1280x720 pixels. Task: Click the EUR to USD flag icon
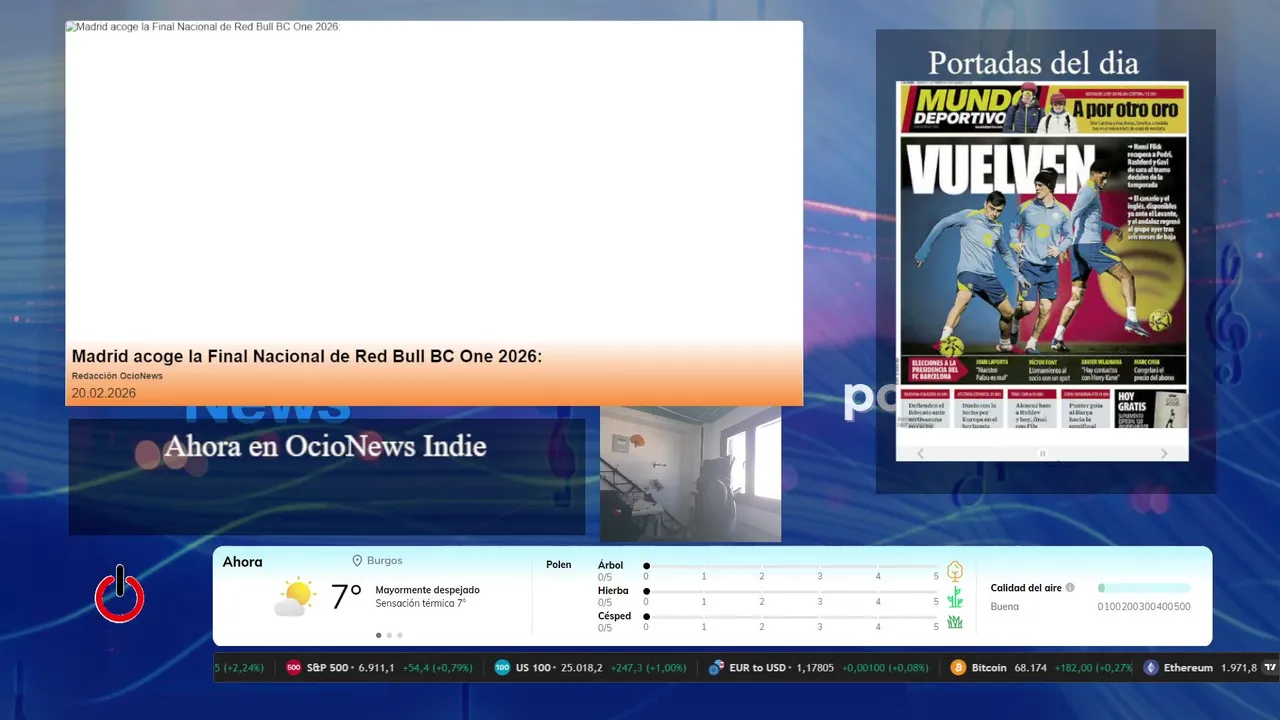coord(716,668)
